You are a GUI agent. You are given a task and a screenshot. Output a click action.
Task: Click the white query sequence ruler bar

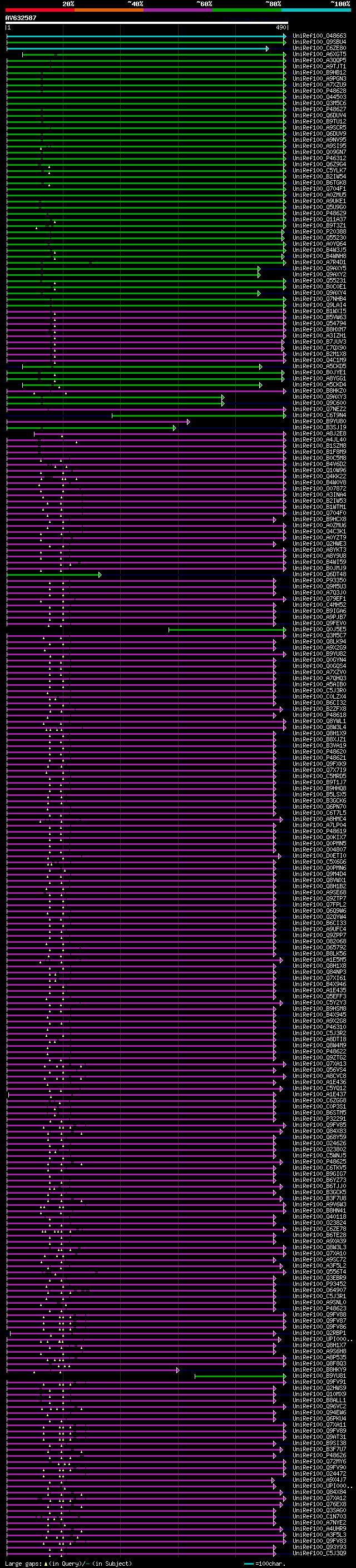pyautogui.click(x=147, y=22)
